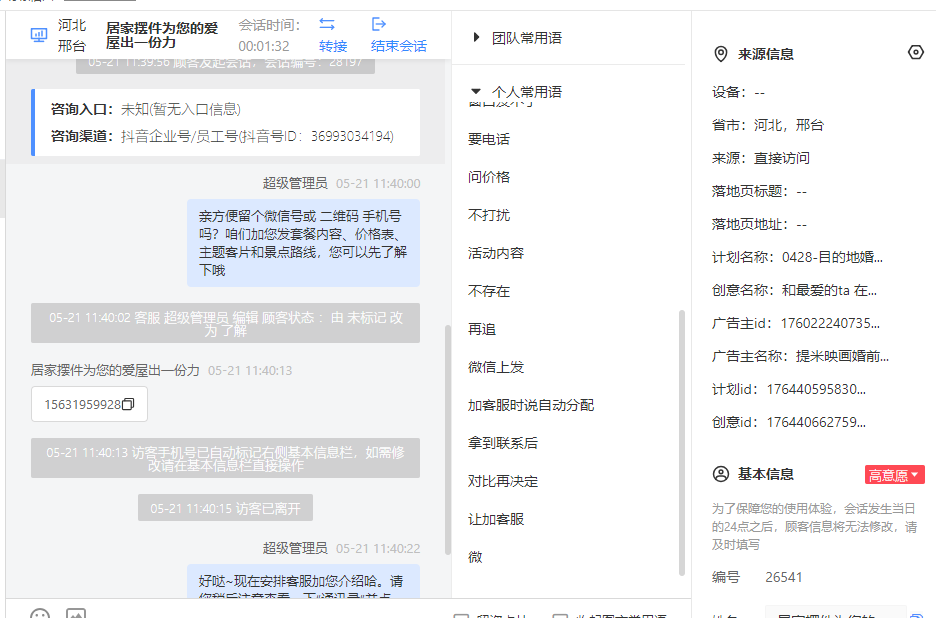This screenshot has width=936, height=618.
Task: Click the 编号 value 26541
Action: click(x=784, y=577)
